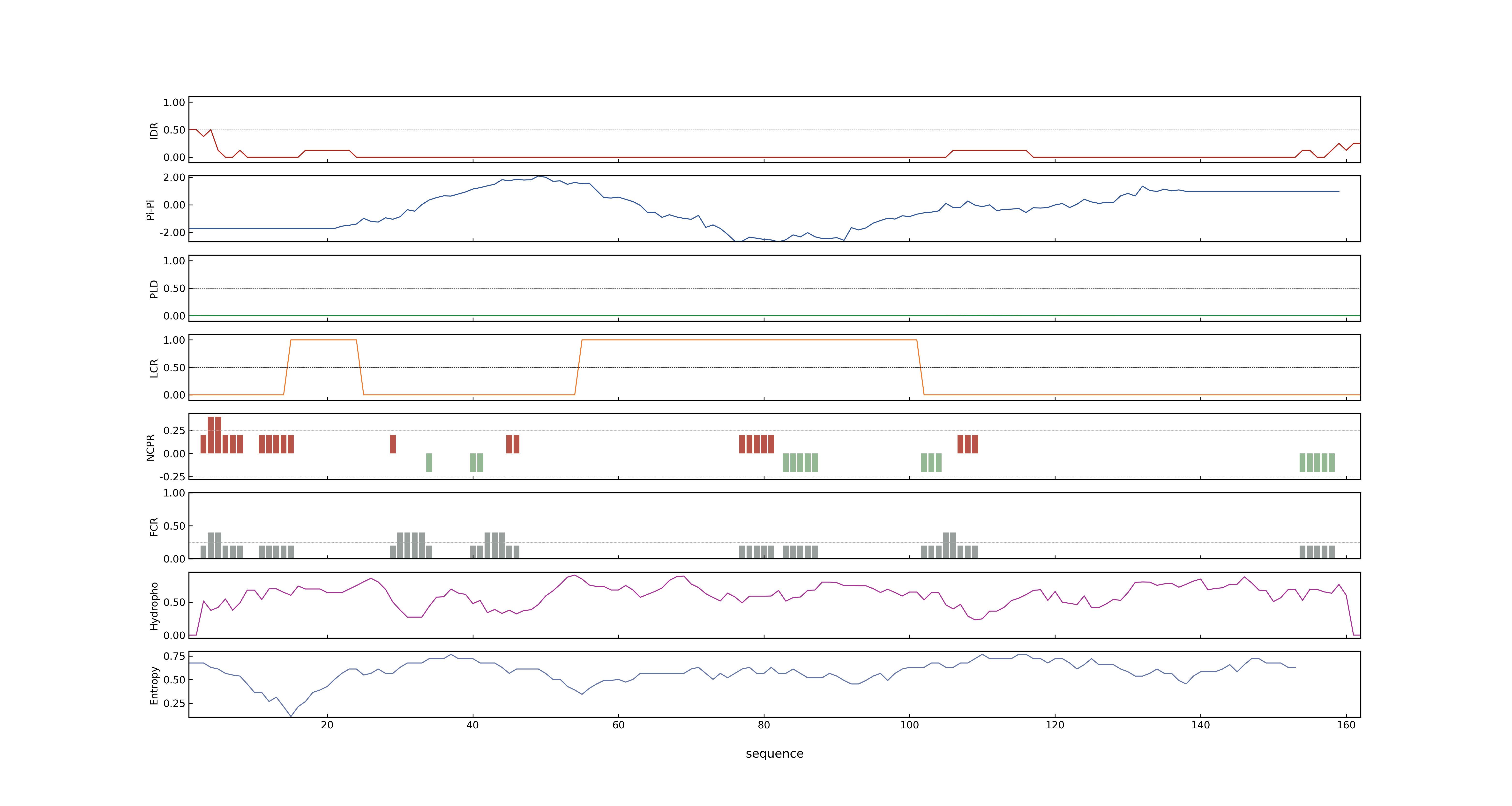Click x-axis tick label 120
Screen dimensions: 1512x806
(x=1055, y=725)
